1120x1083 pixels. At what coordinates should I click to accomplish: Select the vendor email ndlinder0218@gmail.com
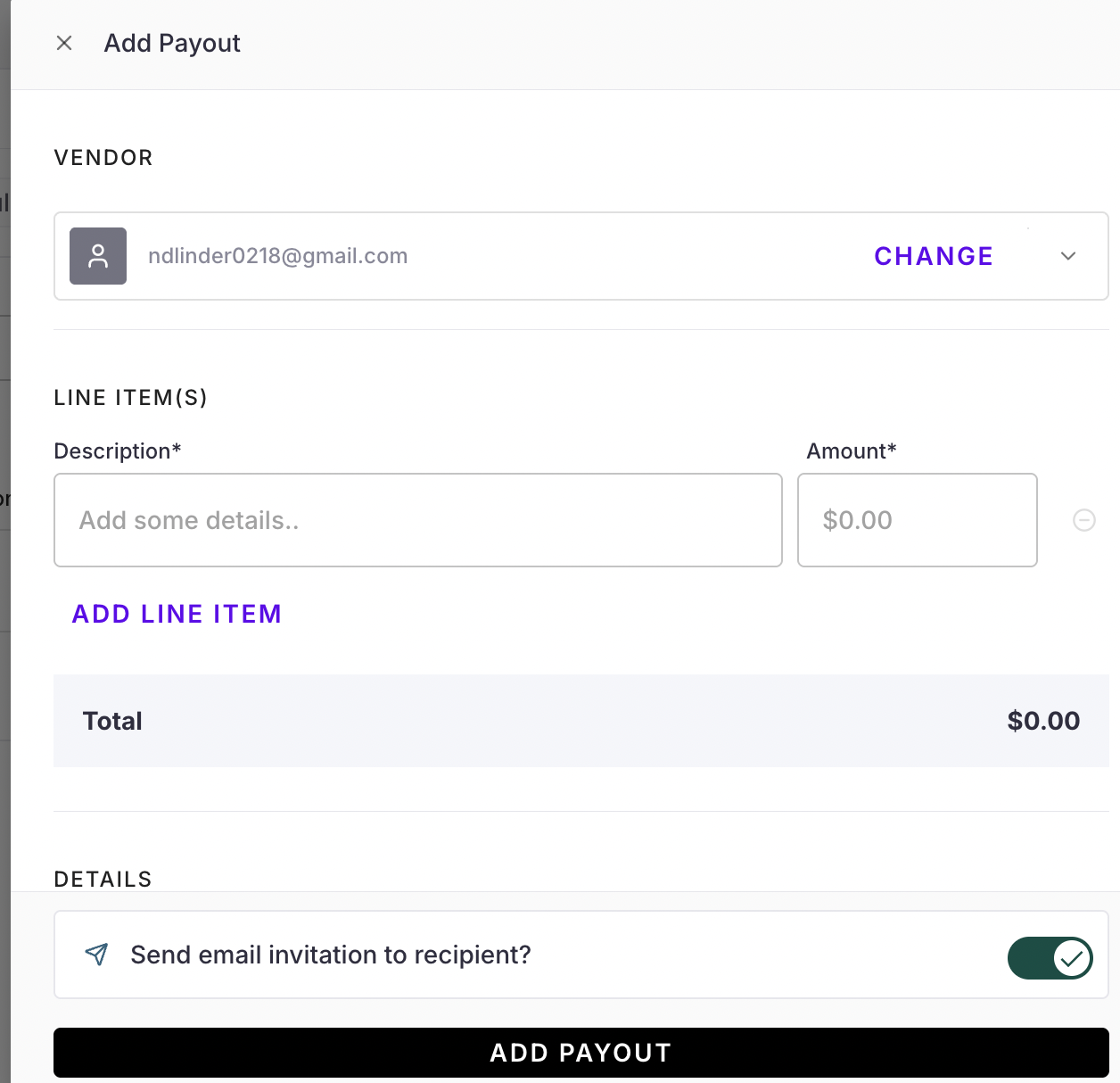coord(277,256)
